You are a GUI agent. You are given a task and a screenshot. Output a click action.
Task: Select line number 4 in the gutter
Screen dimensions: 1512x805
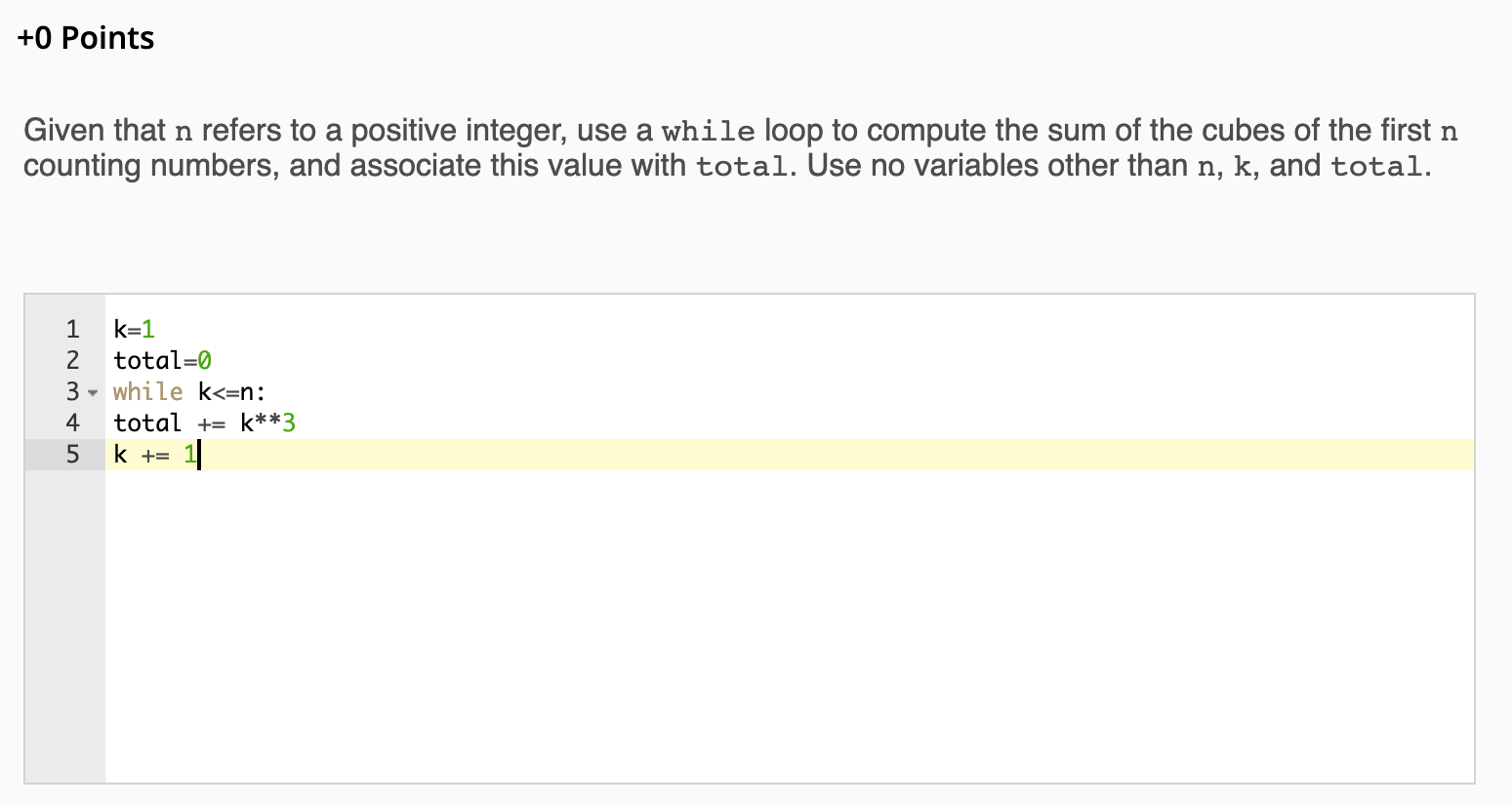72,423
